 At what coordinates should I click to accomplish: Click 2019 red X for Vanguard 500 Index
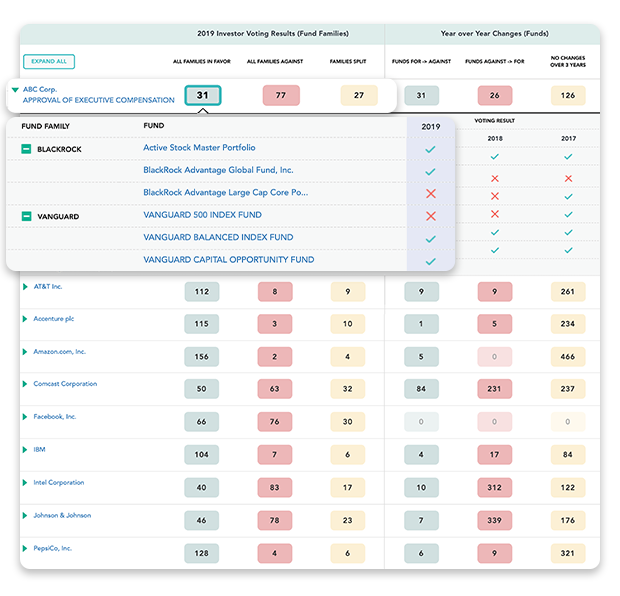(x=431, y=216)
